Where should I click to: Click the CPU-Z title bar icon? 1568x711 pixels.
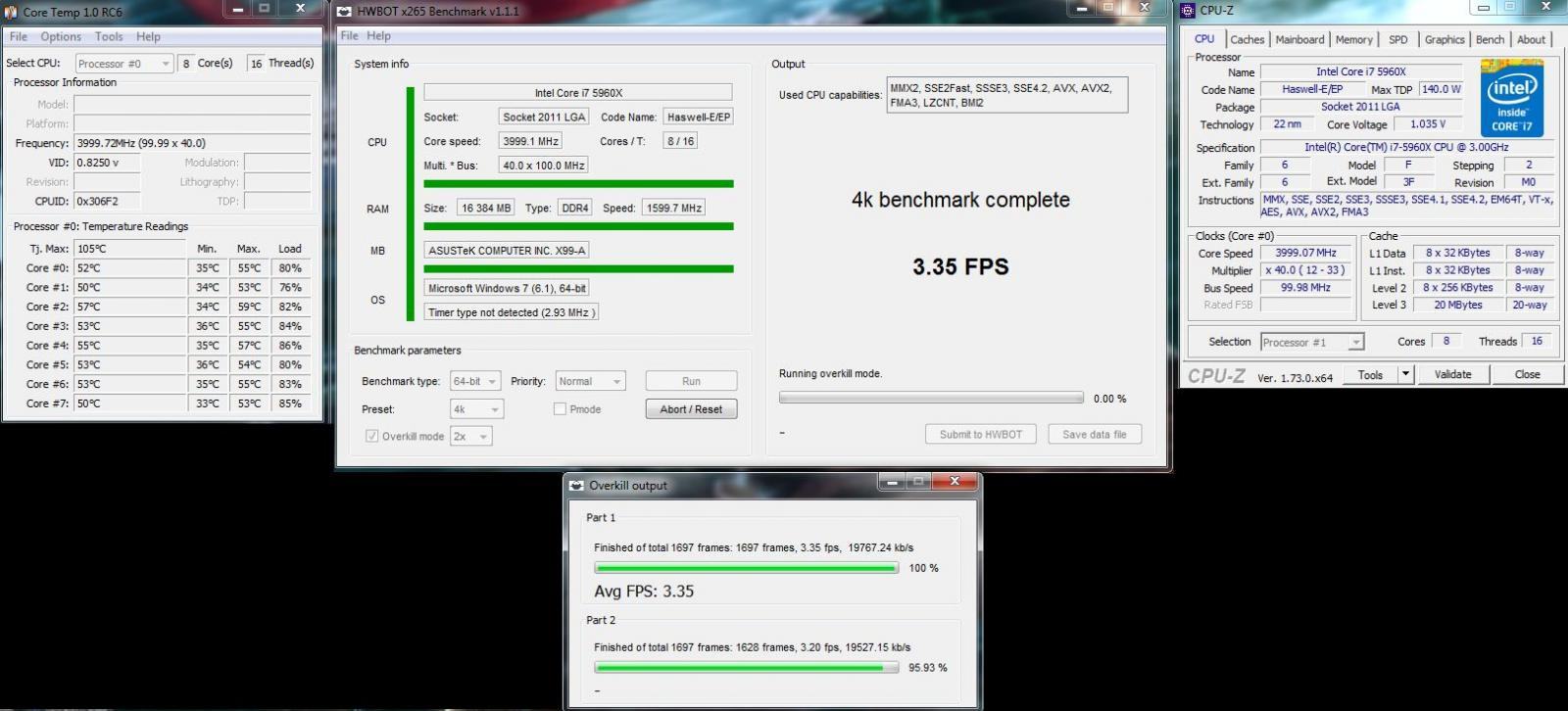[x=1189, y=11]
